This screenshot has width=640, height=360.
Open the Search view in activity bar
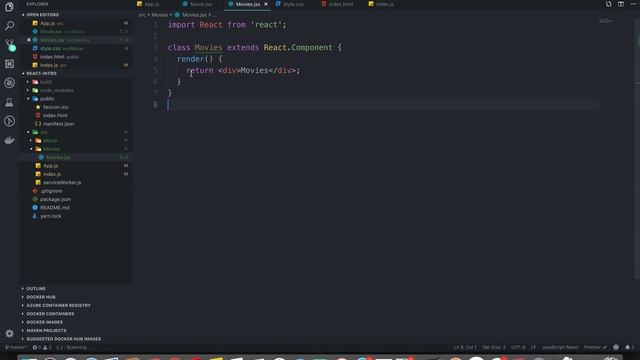(9, 26)
